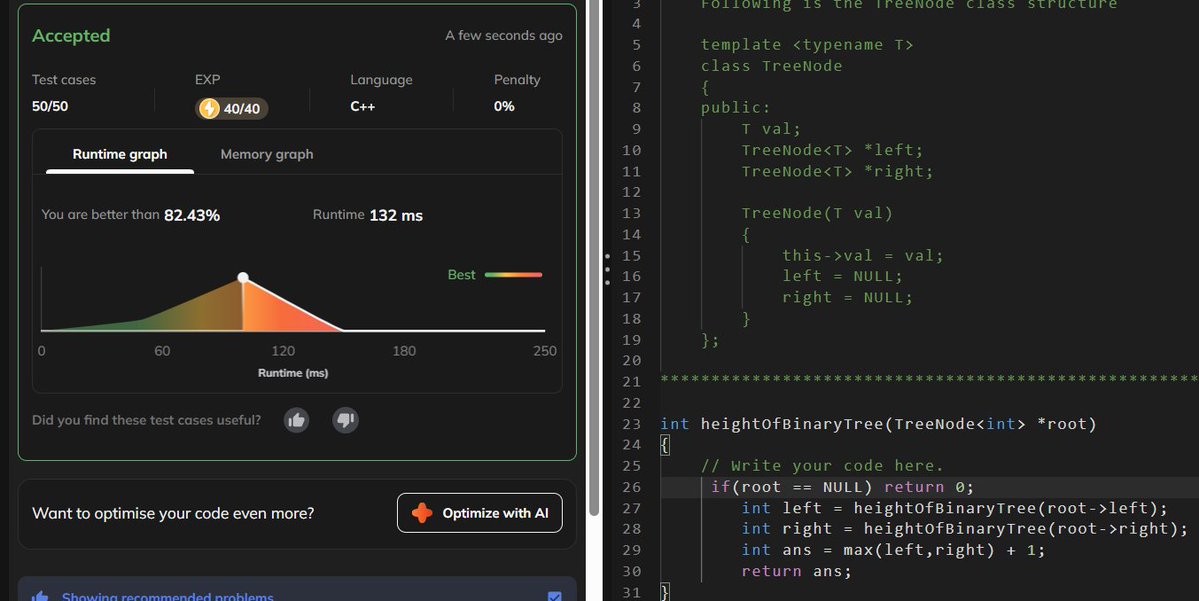Click the breakpoint dot next to line 15
1199x601 pixels.
pyautogui.click(x=608, y=255)
